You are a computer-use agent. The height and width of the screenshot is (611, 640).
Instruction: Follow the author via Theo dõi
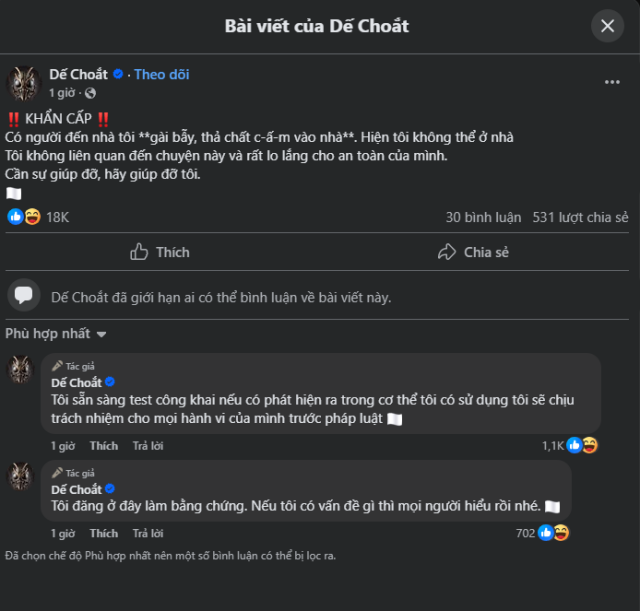pyautogui.click(x=162, y=74)
